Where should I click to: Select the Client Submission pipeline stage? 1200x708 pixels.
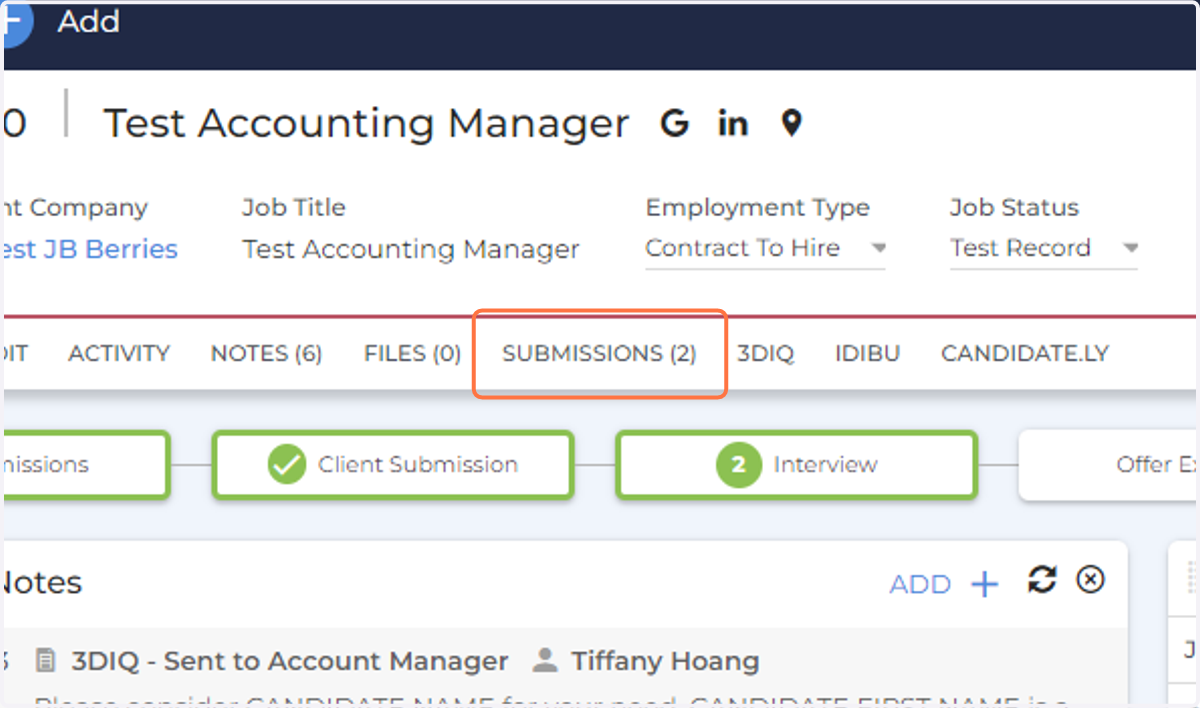tap(392, 465)
